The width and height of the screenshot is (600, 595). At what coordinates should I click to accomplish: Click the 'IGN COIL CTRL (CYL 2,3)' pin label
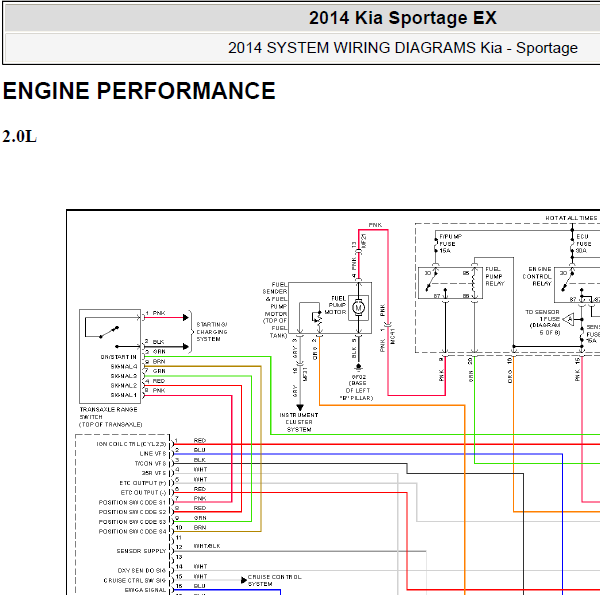pyautogui.click(x=131, y=444)
